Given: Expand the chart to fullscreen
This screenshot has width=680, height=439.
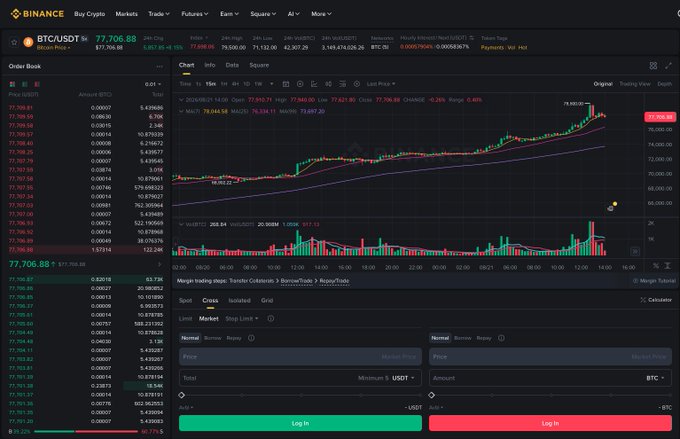Looking at the screenshot, I should pos(668,66).
